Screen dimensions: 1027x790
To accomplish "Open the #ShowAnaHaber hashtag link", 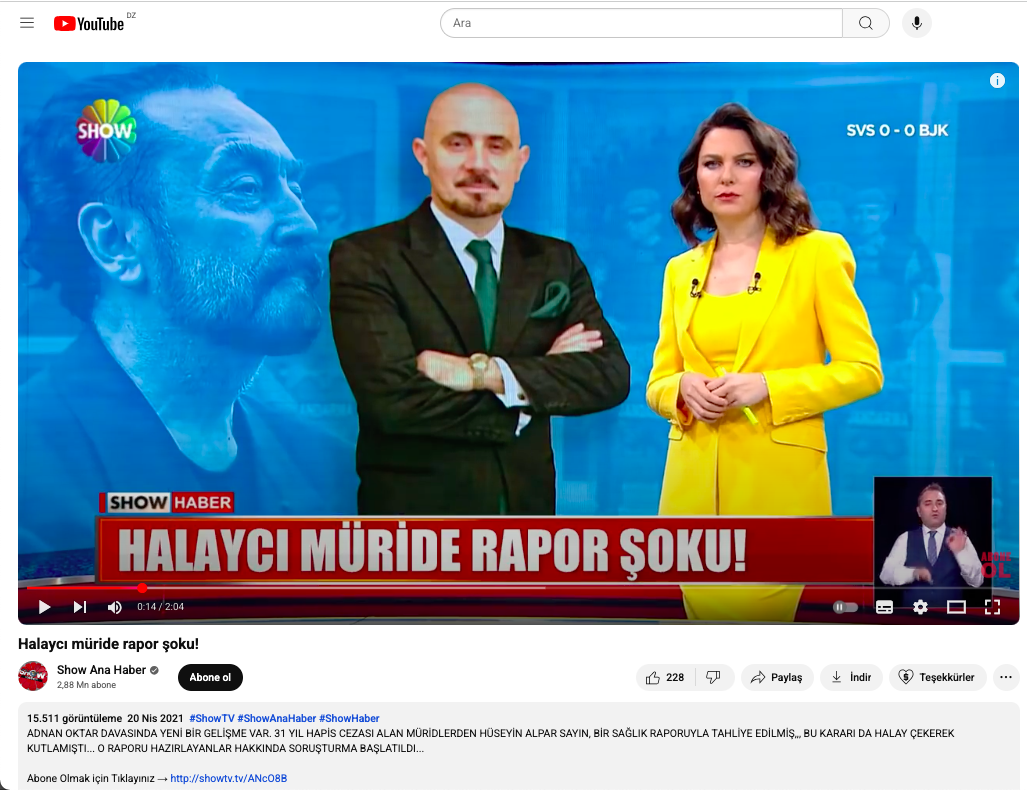I will 276,718.
